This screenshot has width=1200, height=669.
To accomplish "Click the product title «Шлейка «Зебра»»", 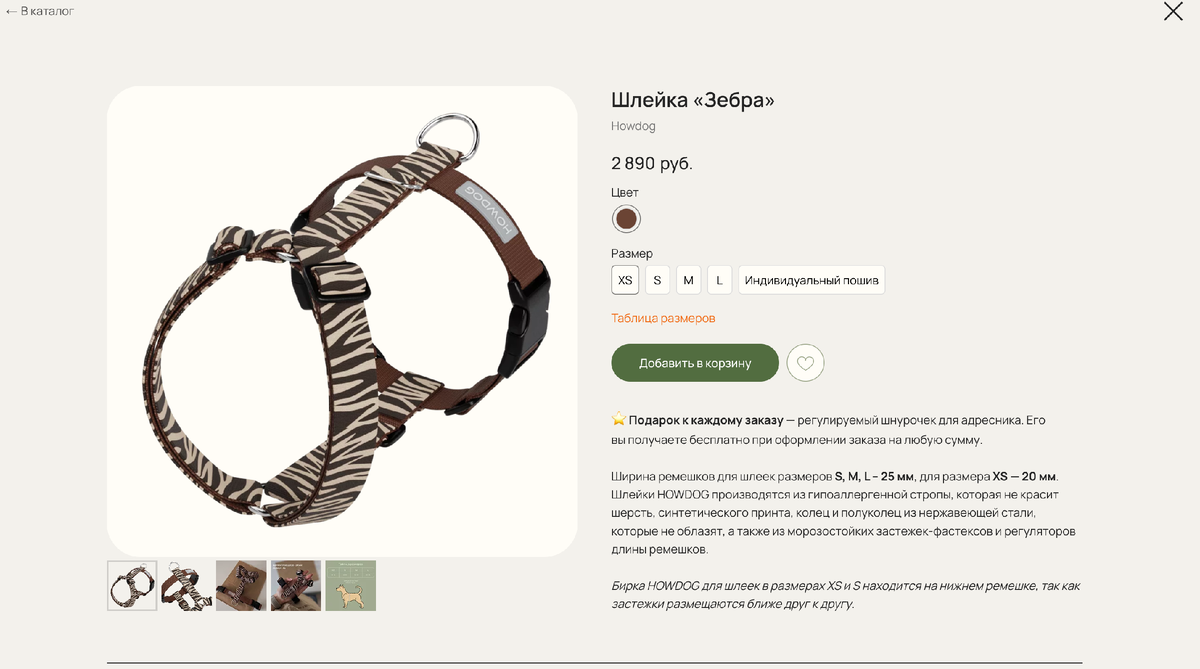I will 693,100.
